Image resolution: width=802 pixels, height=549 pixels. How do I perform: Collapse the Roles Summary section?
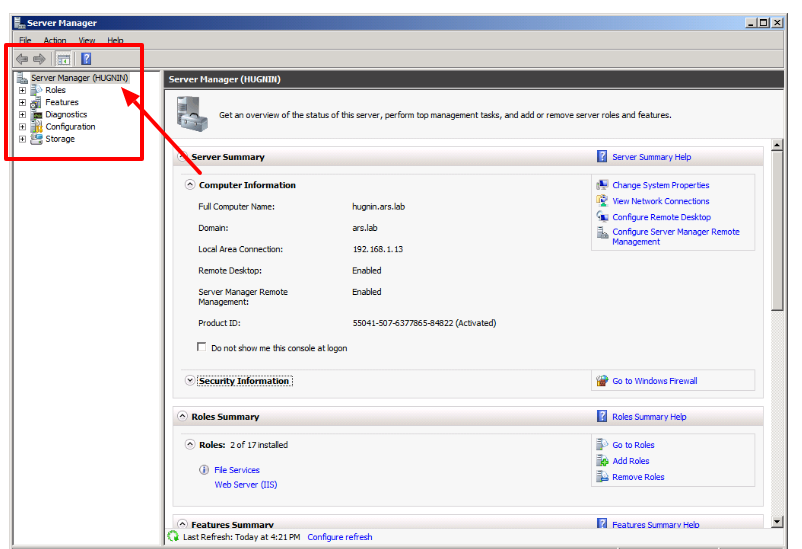click(x=182, y=416)
